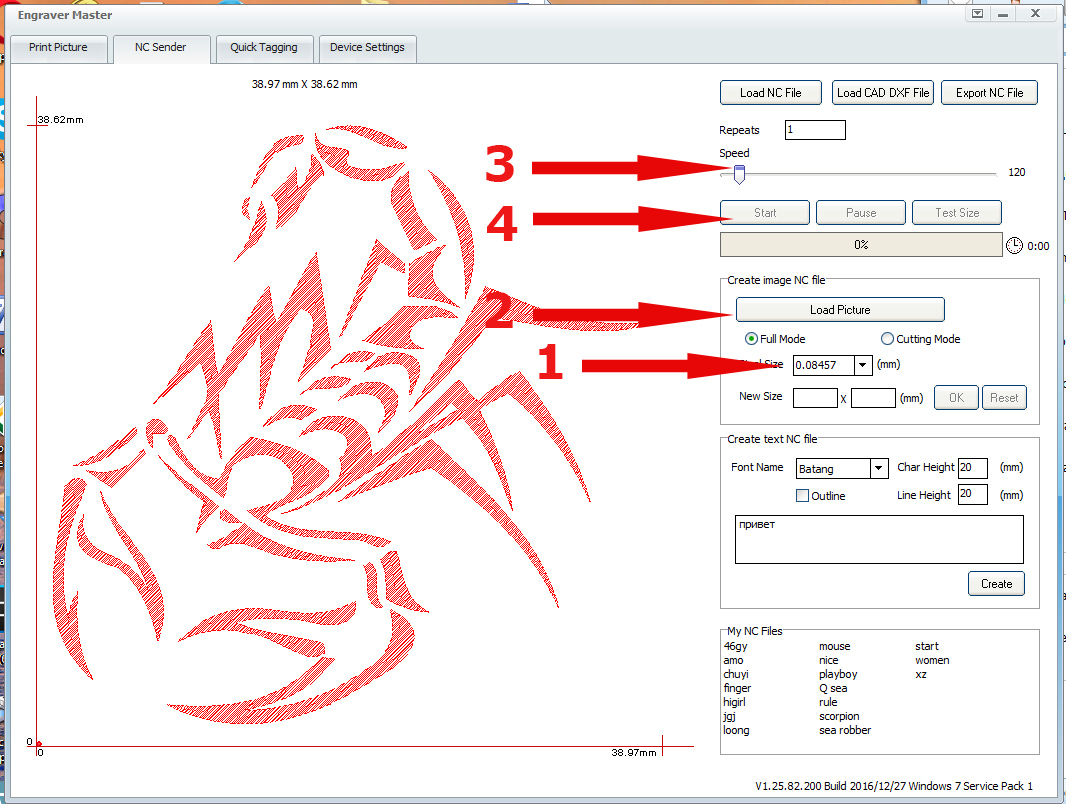Select the rule NC file
The image size is (1066, 804).
828,702
